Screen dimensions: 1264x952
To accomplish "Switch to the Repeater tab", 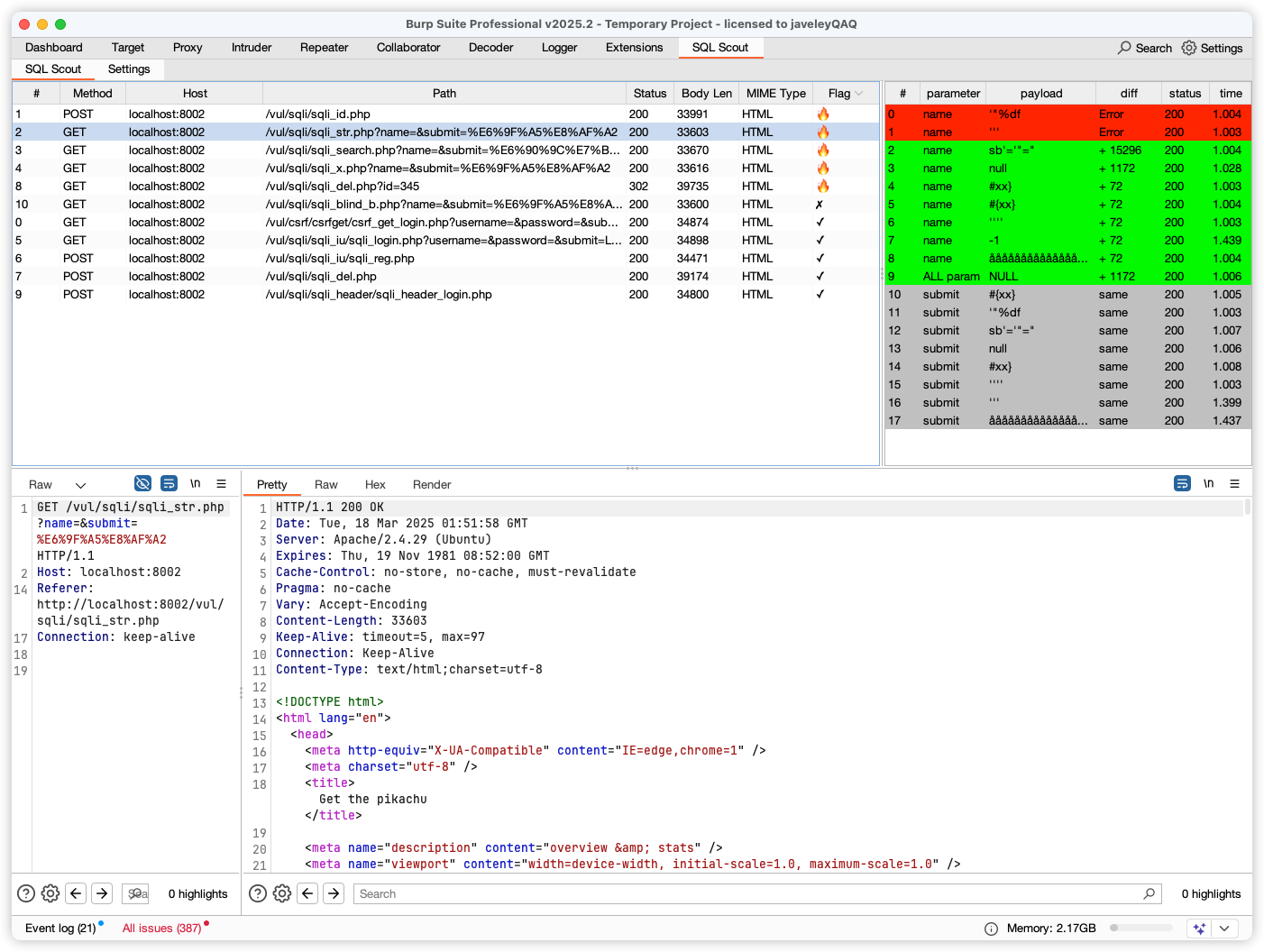I will (x=324, y=48).
